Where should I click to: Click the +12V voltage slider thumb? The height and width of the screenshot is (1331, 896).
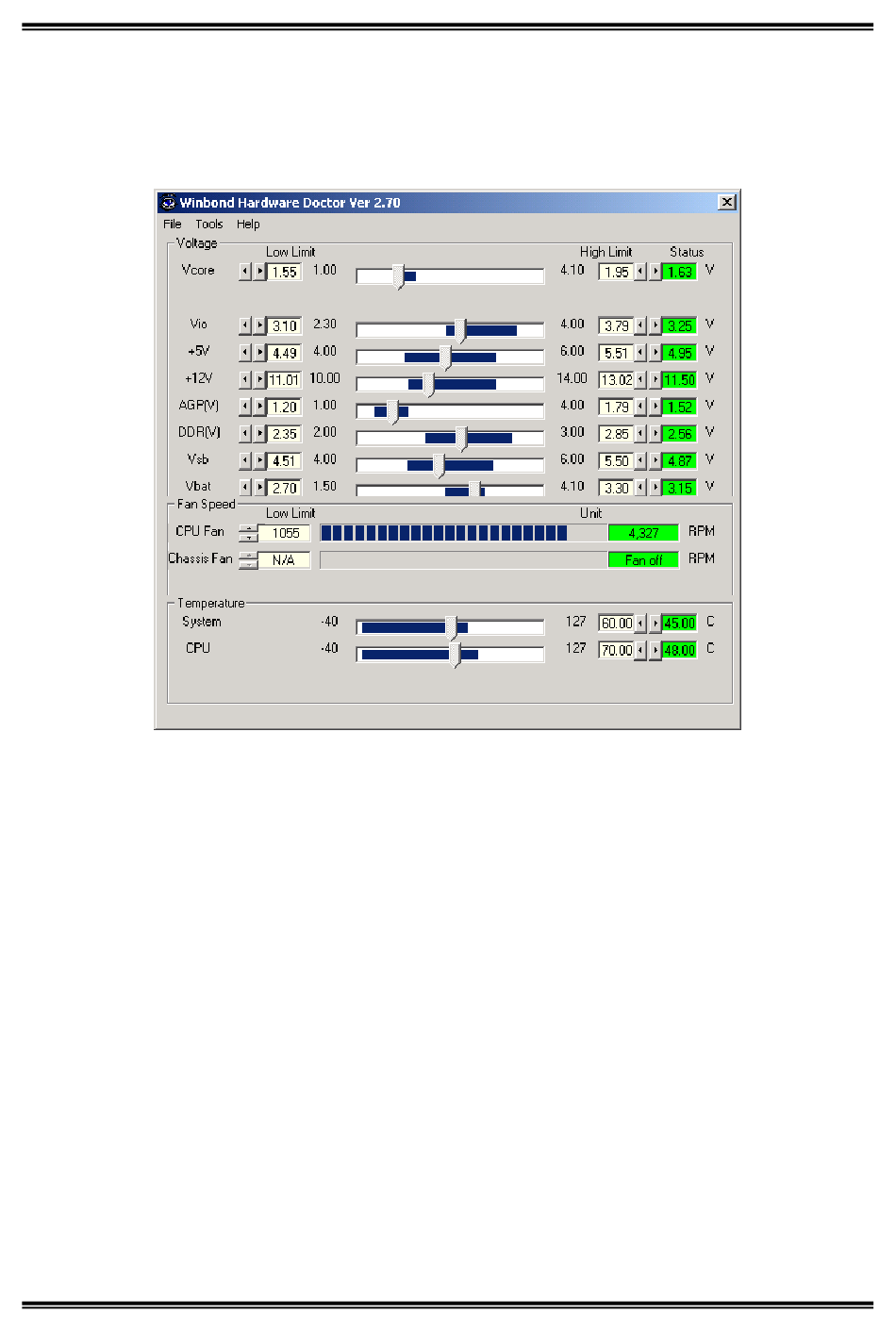[428, 385]
